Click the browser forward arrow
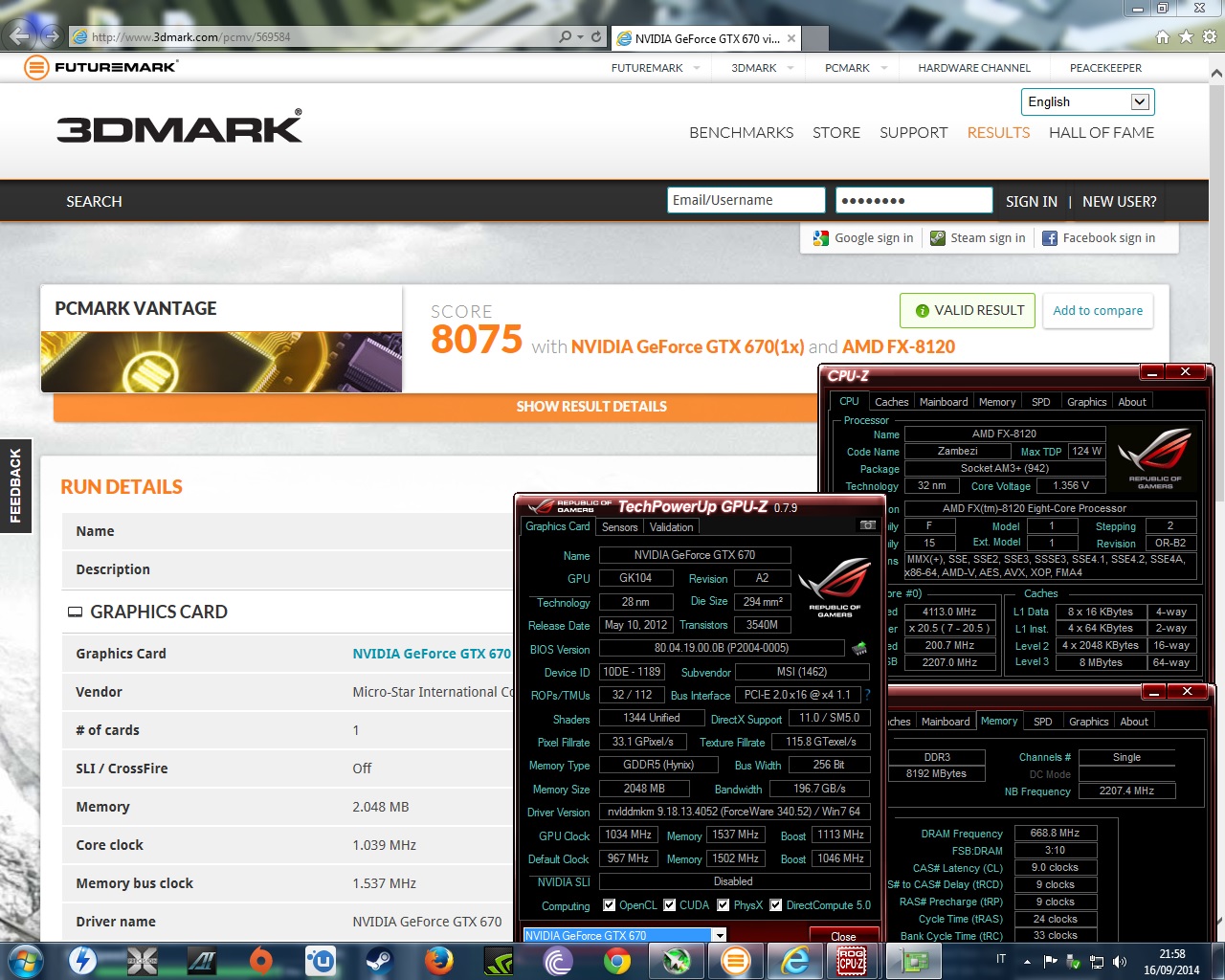 click(x=51, y=37)
